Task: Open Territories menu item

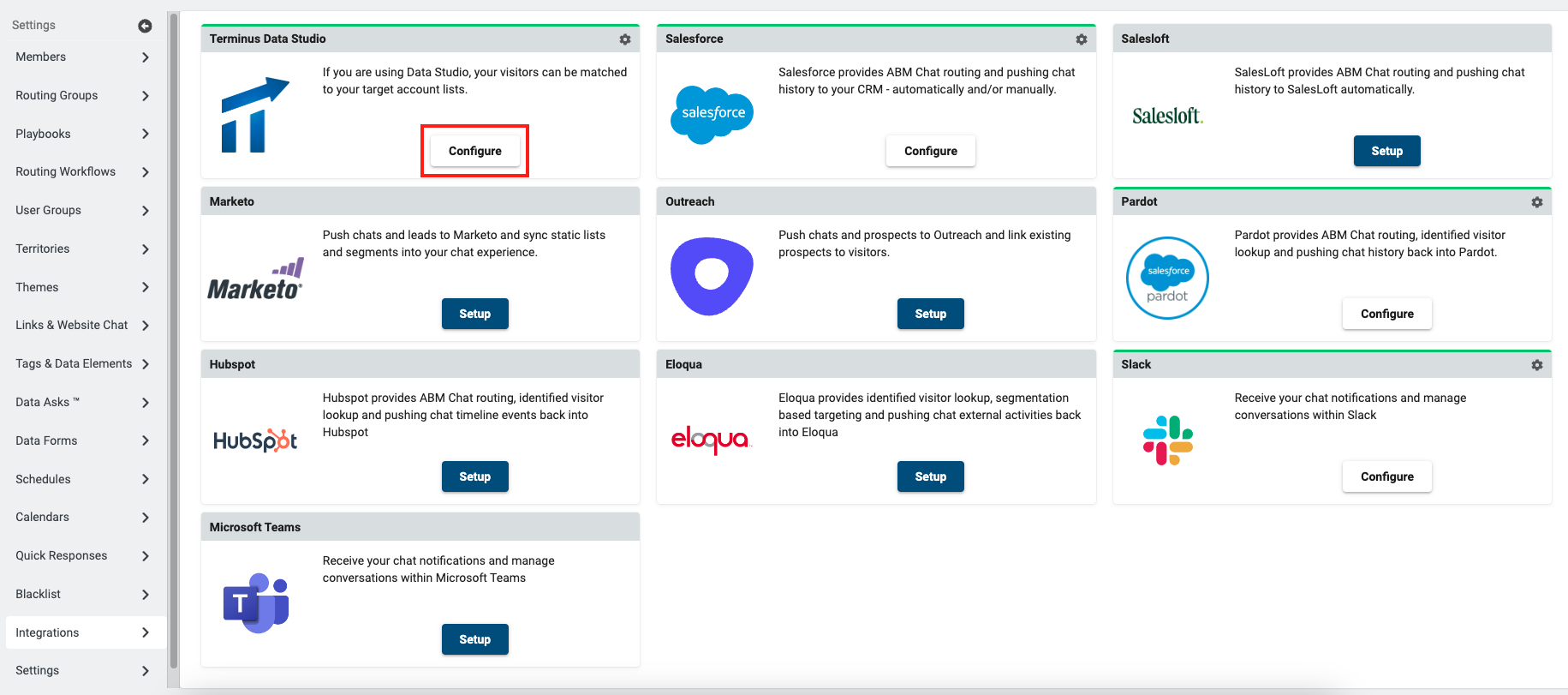Action: [x=84, y=249]
